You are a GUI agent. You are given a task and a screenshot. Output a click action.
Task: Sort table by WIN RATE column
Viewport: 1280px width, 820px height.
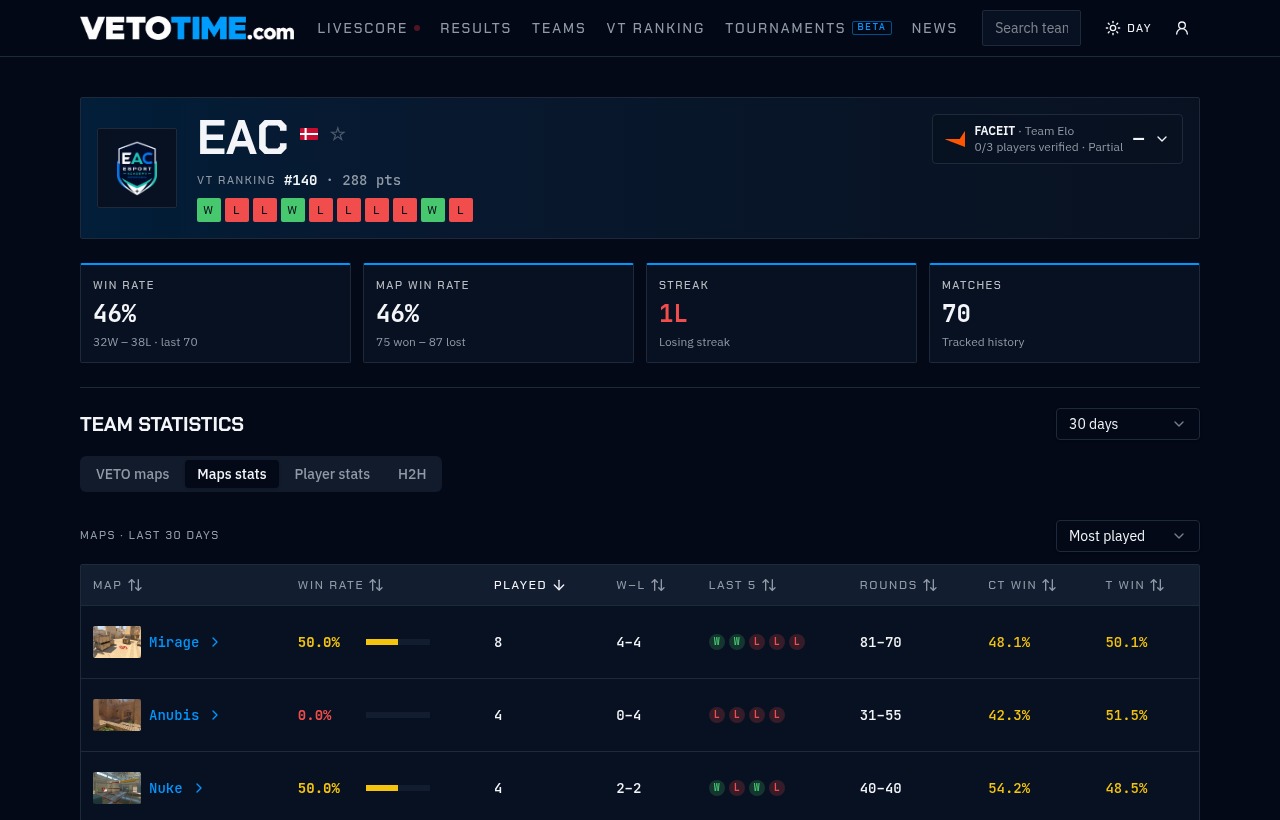pyautogui.click(x=340, y=585)
